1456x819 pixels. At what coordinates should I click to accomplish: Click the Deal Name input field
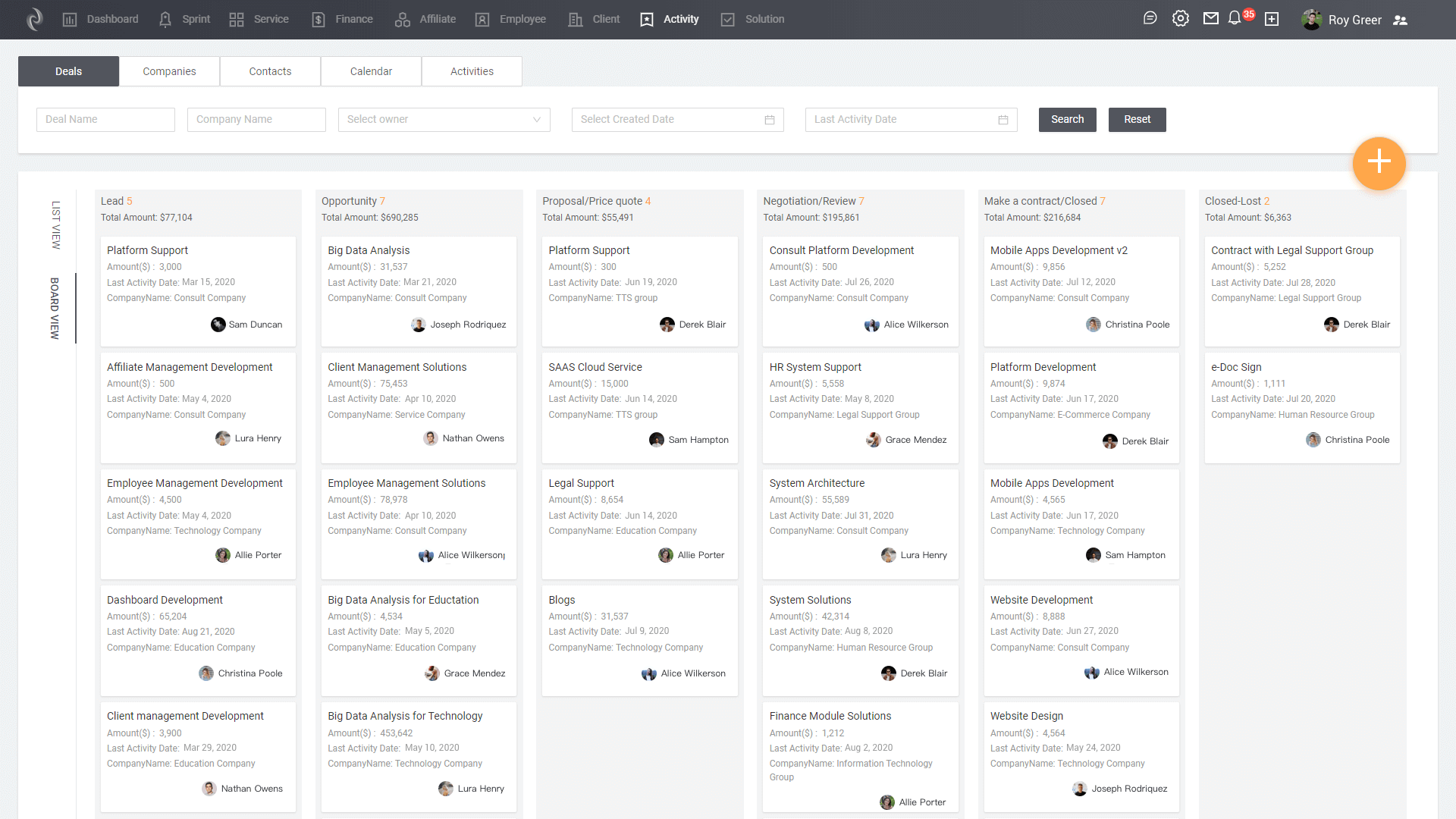[x=105, y=120]
